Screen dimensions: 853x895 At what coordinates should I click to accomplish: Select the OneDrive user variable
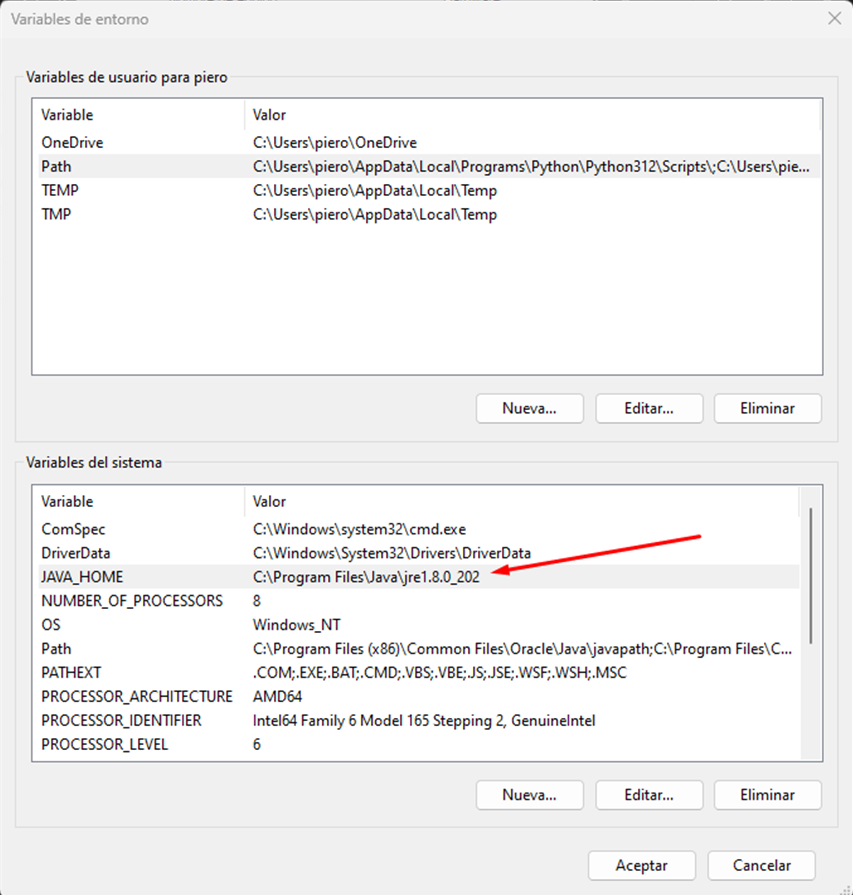pos(72,143)
